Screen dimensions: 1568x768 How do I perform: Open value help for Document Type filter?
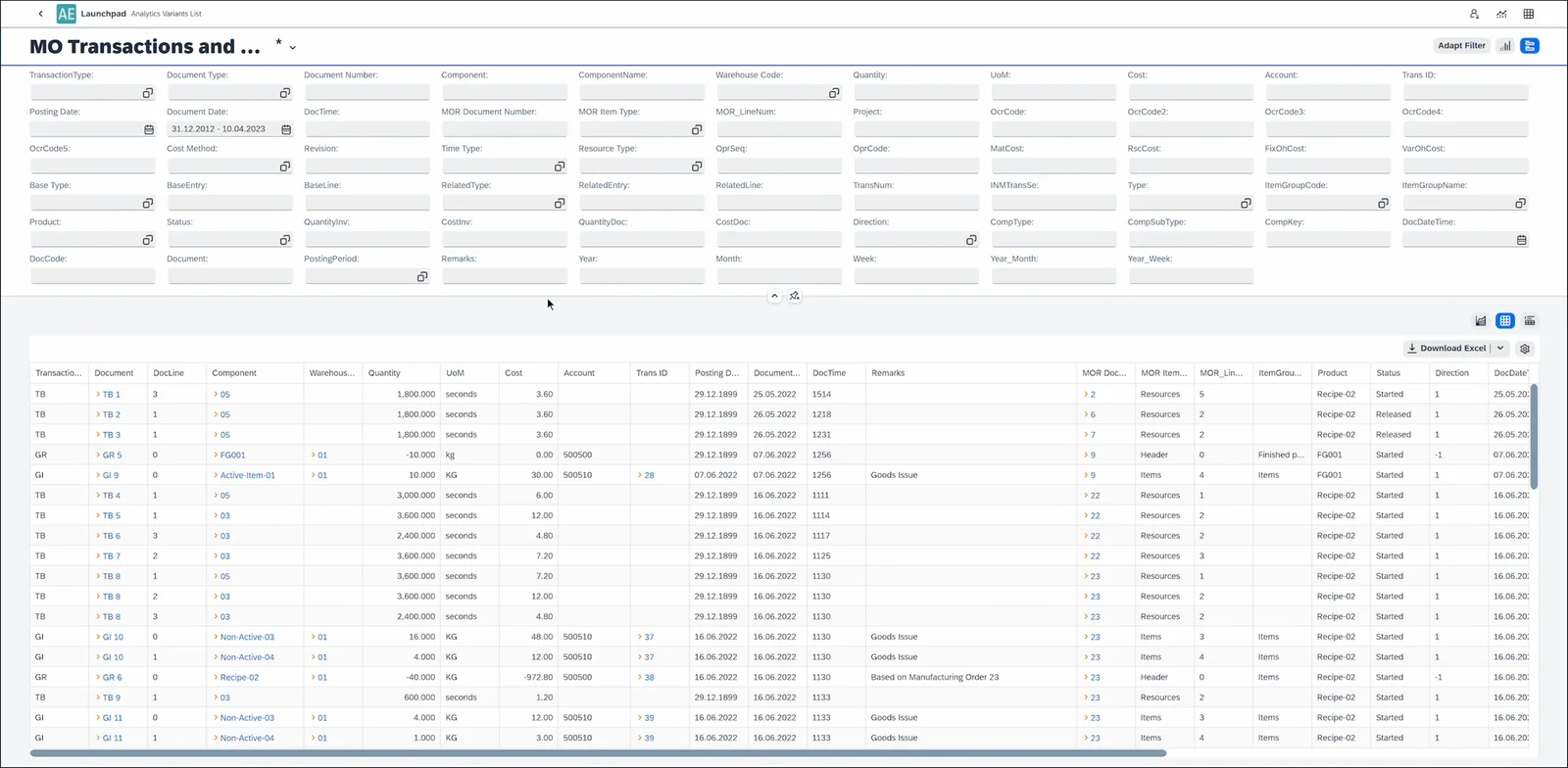click(x=285, y=93)
